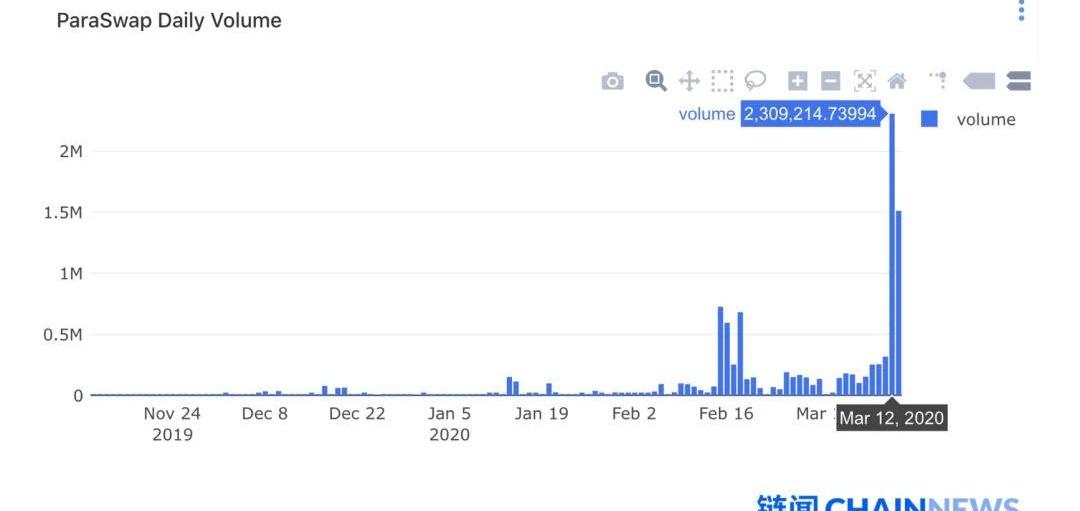Compare data on hover

point(1018,81)
